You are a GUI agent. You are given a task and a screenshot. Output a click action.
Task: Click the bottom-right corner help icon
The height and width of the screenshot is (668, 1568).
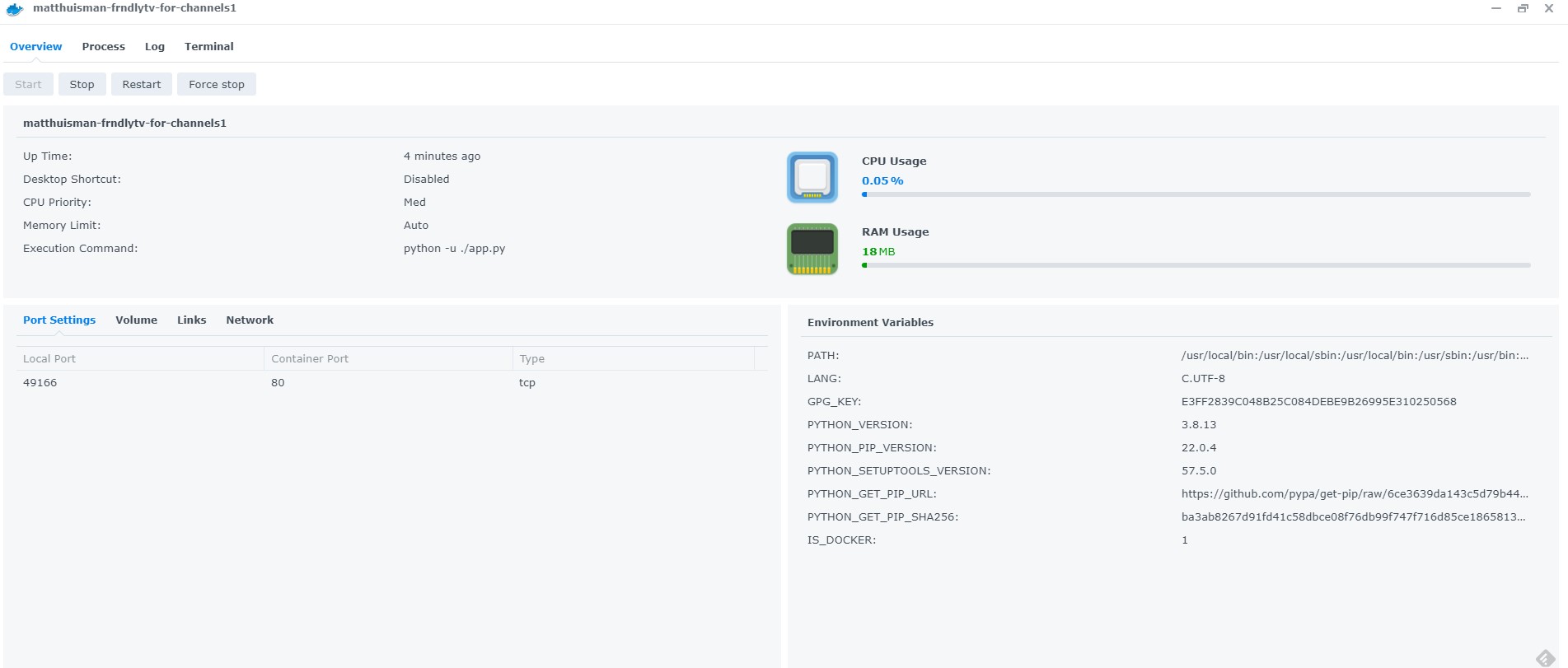pyautogui.click(x=1545, y=657)
